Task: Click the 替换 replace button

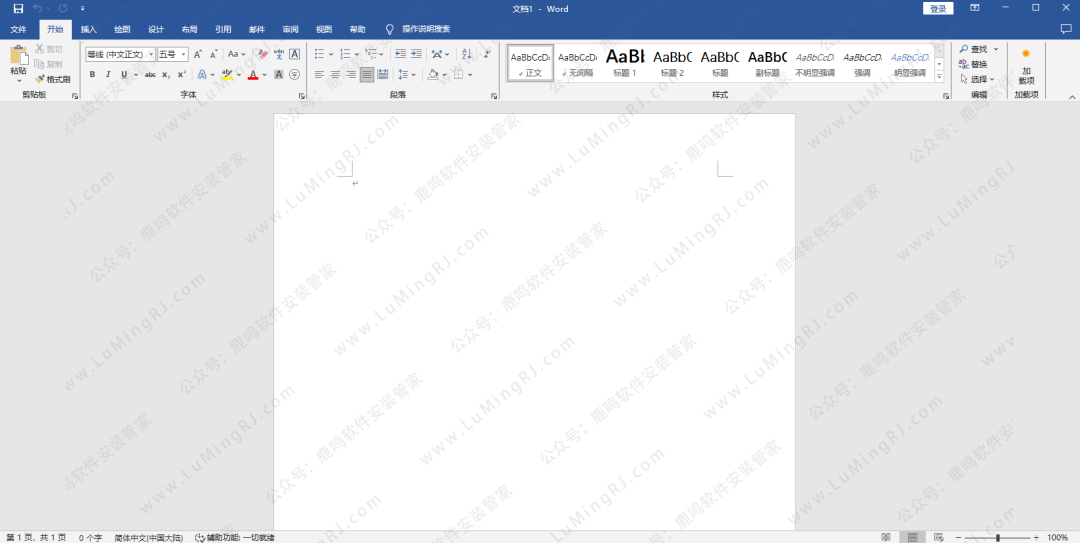Action: [x=973, y=64]
